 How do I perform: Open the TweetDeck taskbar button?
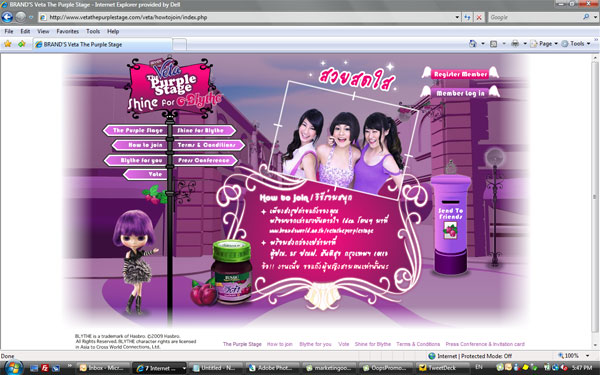click(x=443, y=368)
